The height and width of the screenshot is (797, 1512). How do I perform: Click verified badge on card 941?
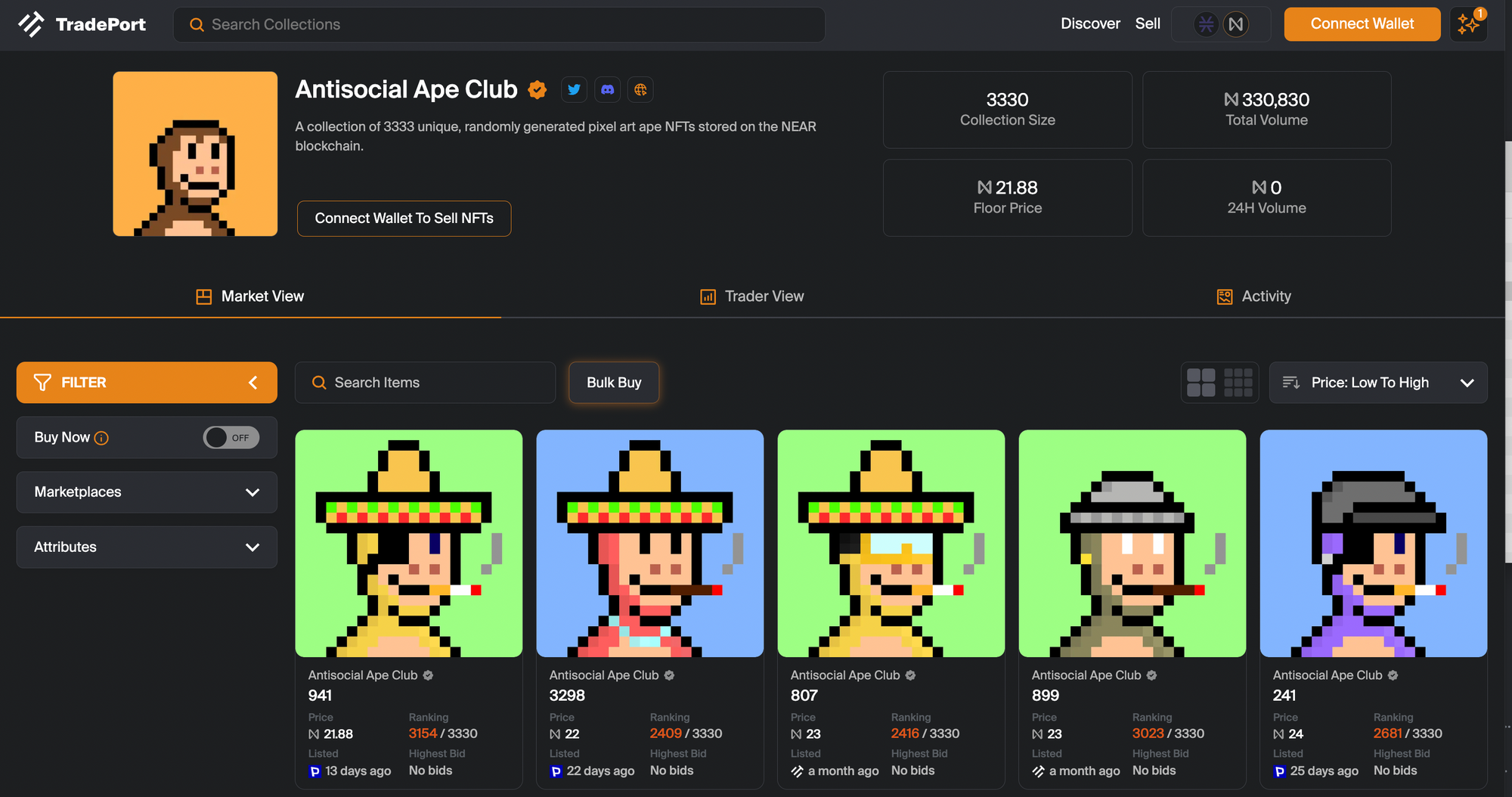click(428, 675)
